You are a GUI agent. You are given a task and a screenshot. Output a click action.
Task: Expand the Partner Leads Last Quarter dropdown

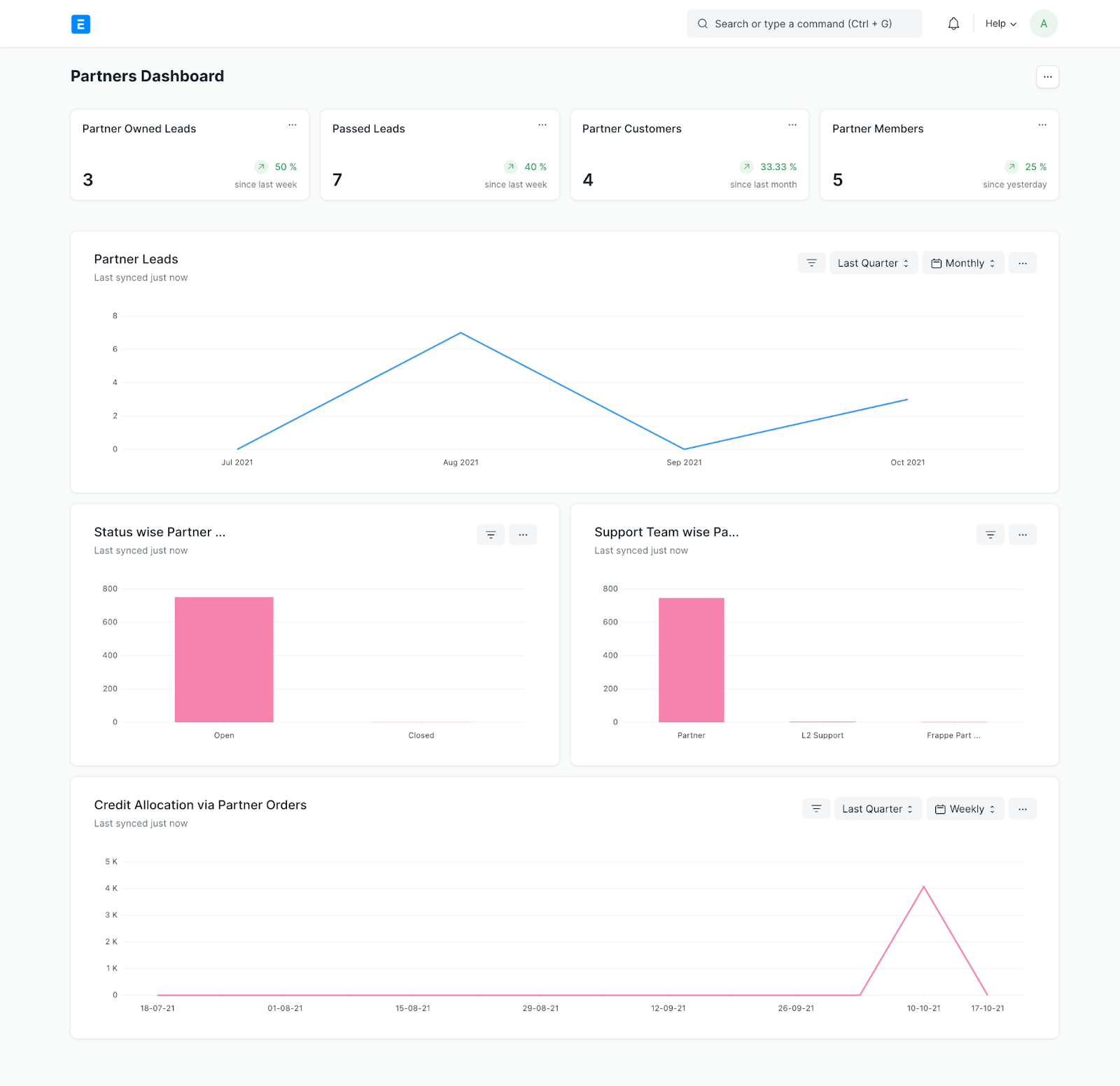coord(874,263)
